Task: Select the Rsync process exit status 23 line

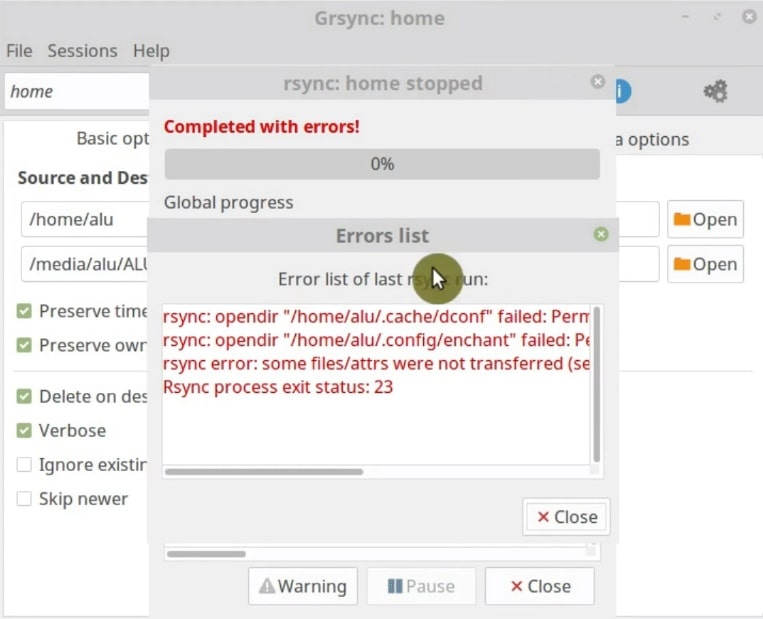Action: [278, 387]
